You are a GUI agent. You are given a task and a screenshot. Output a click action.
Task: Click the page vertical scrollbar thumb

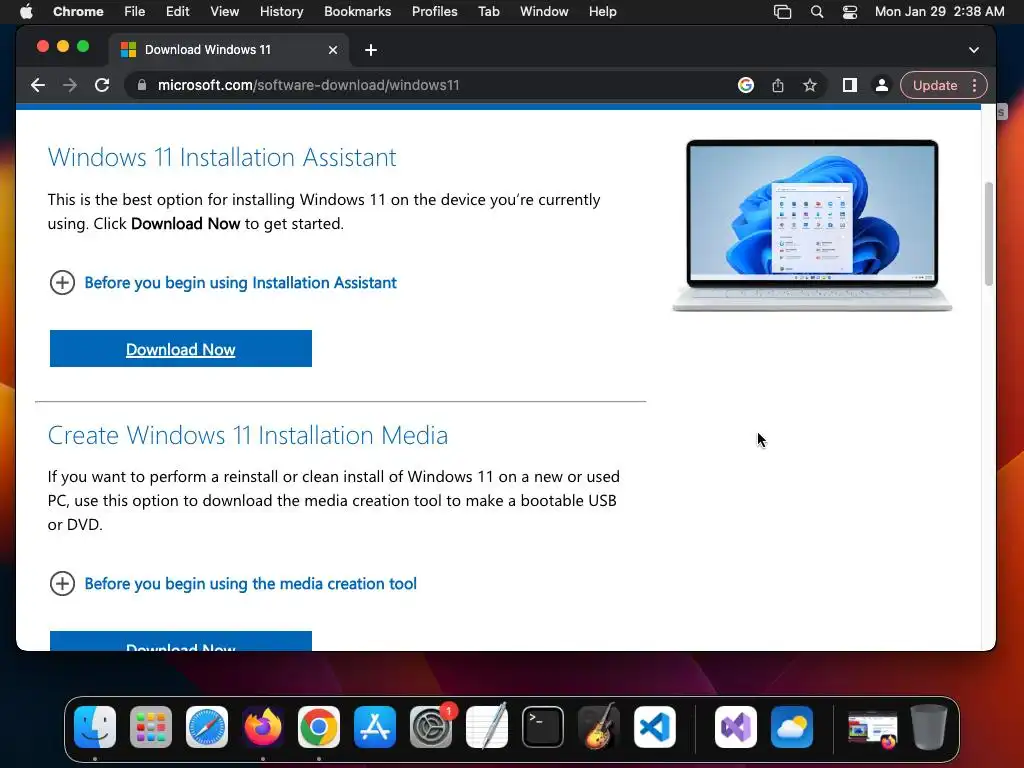pos(989,234)
